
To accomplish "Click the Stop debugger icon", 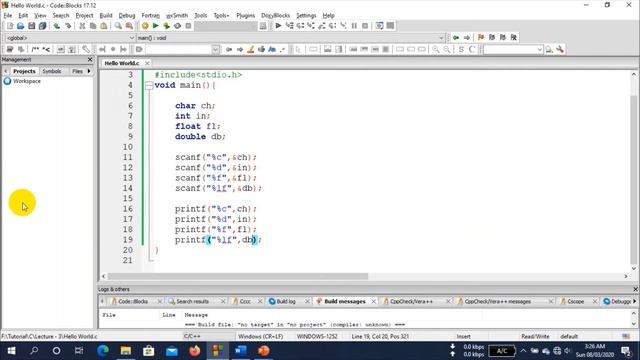I will 365,26.
